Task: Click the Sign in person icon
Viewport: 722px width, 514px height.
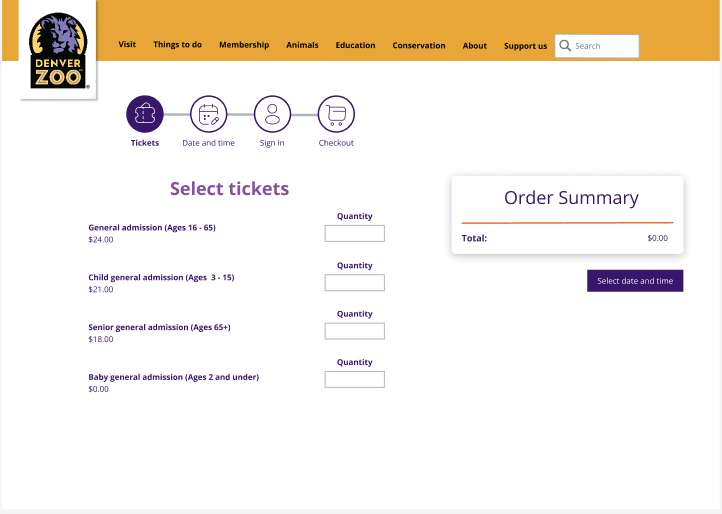Action: tap(272, 114)
